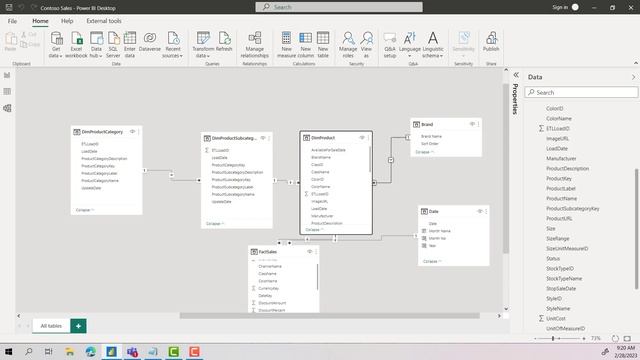Image resolution: width=640 pixels, height=360 pixels.
Task: Create a New table
Action: tap(323, 45)
